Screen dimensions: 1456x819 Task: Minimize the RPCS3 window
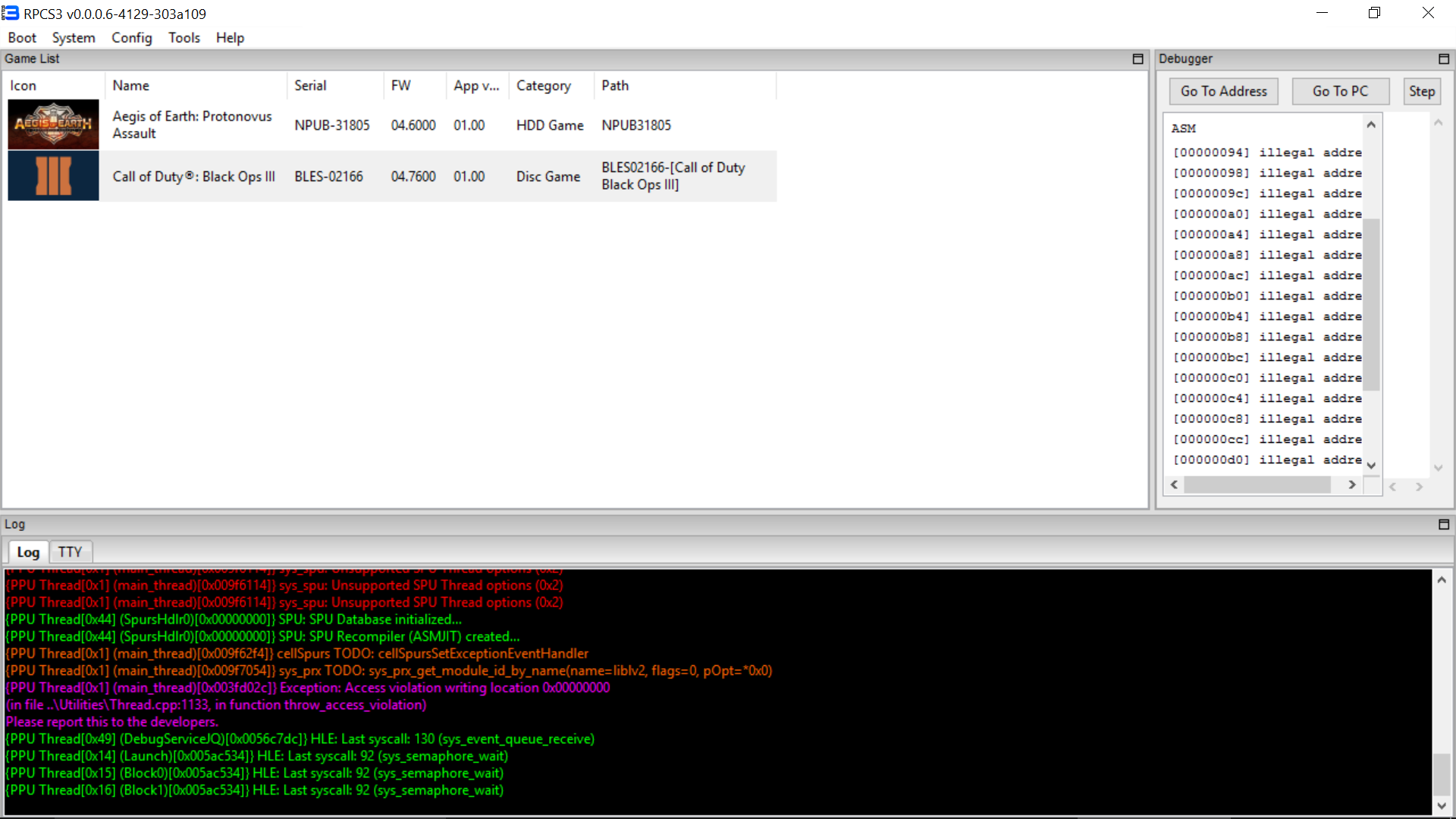pos(1322,13)
